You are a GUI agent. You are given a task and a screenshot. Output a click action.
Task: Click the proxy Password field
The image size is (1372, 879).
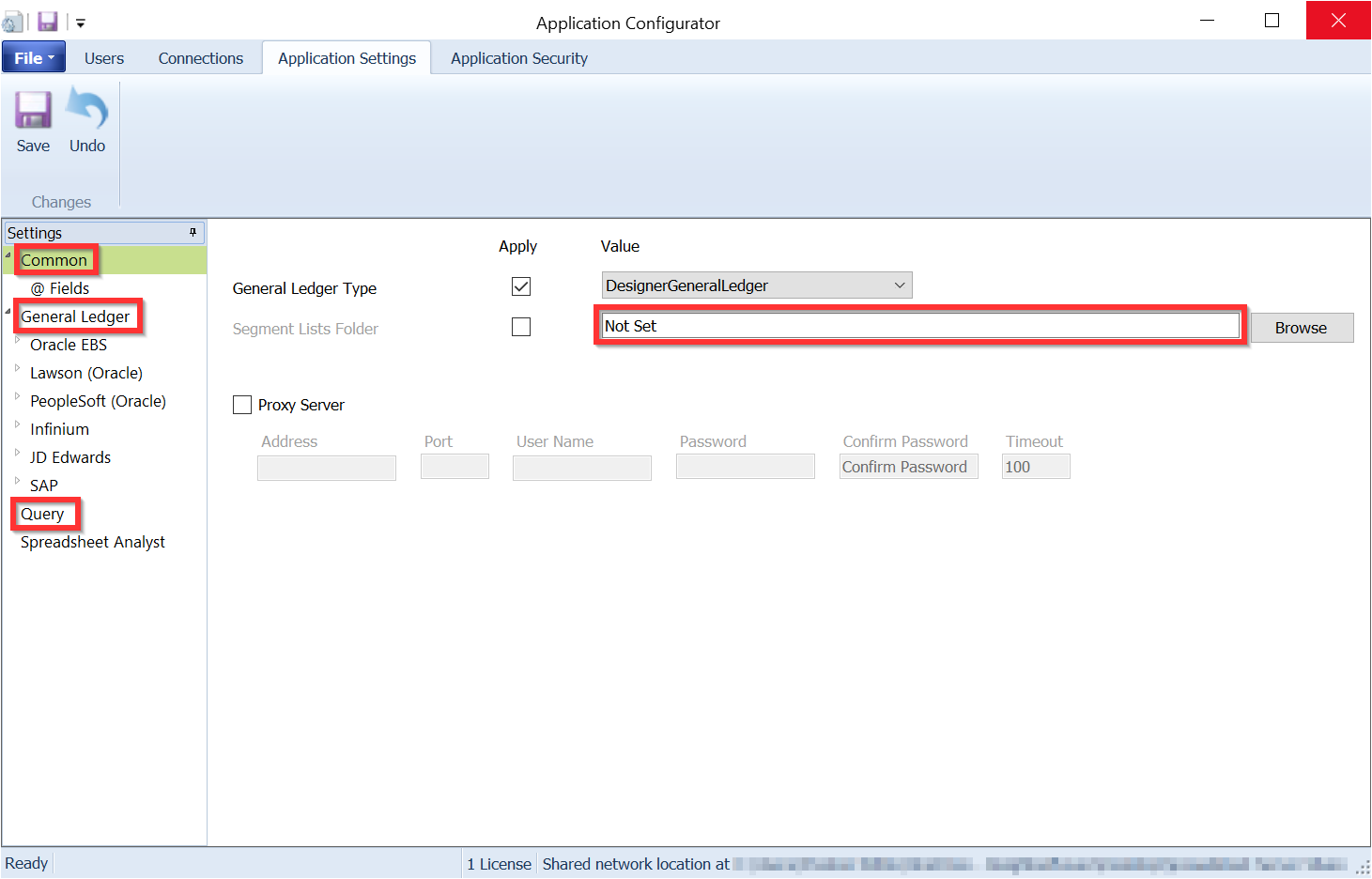point(746,467)
